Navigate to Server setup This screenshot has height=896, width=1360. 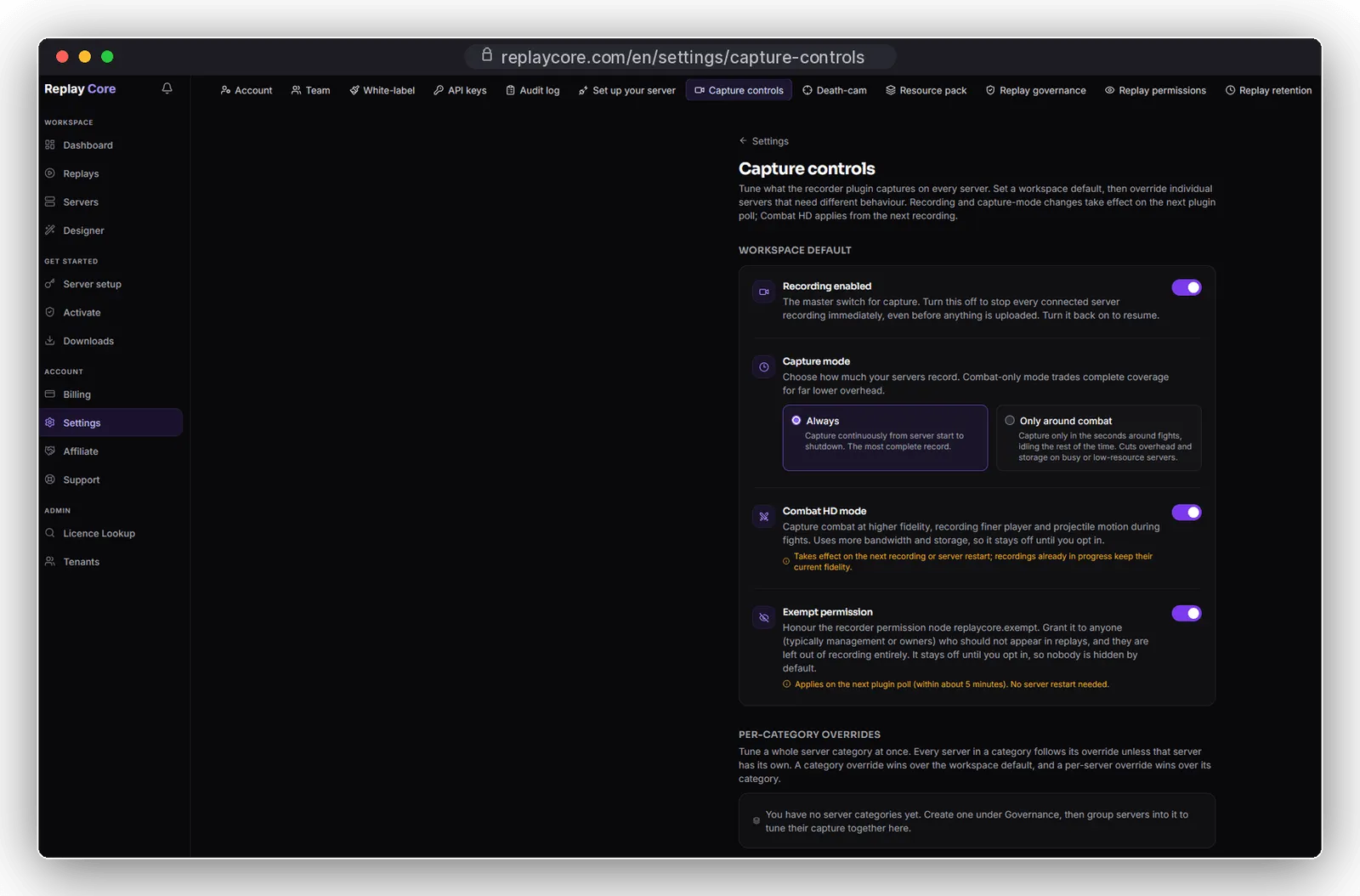click(110, 284)
